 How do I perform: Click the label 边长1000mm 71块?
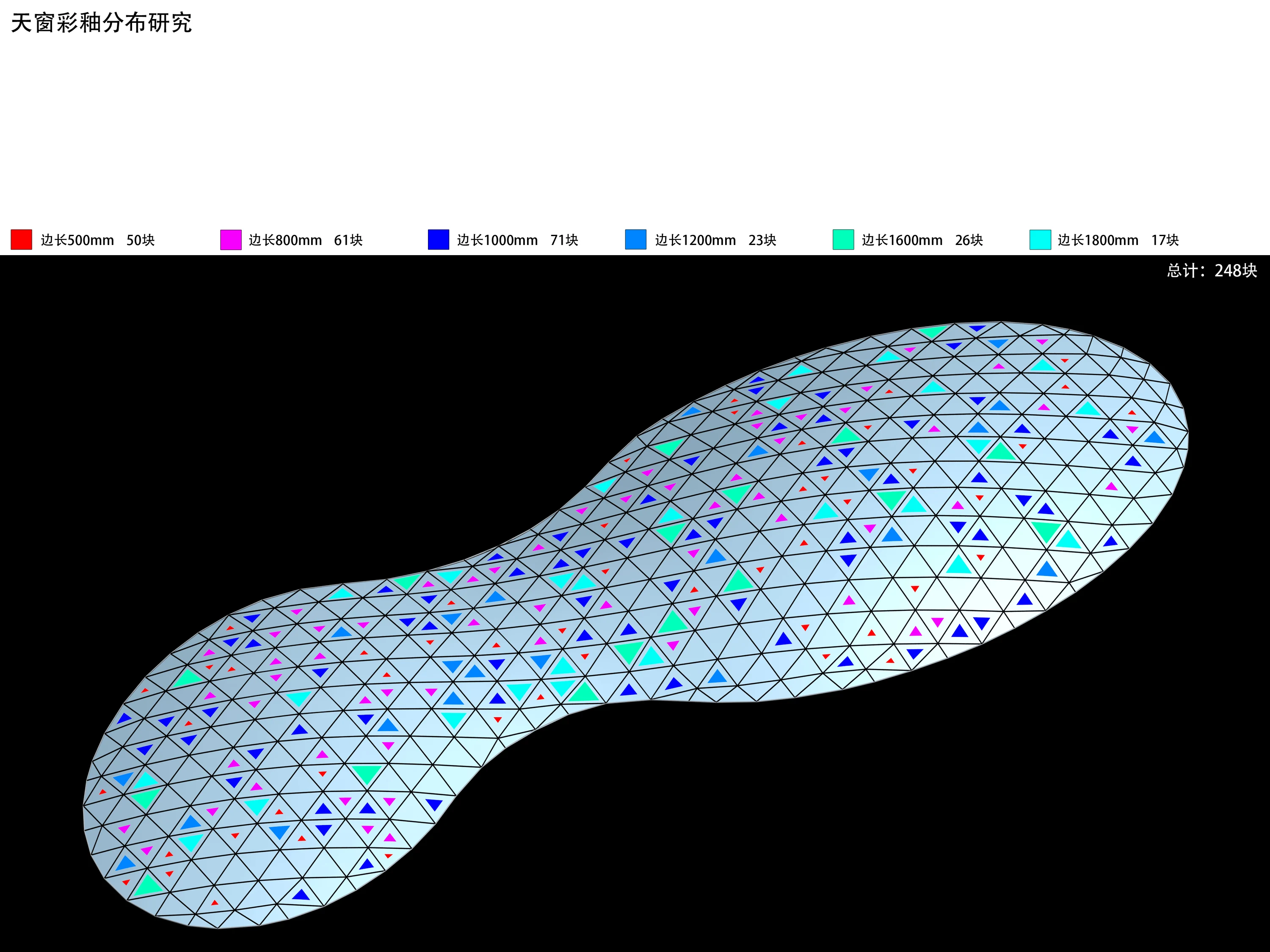pos(517,240)
